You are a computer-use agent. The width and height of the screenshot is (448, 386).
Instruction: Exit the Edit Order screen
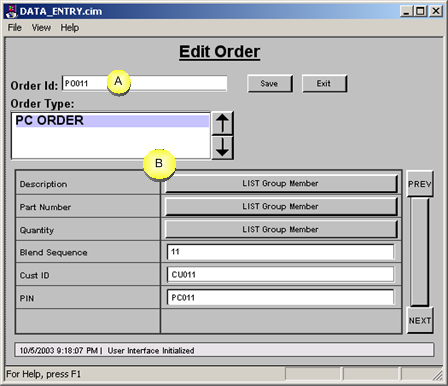[324, 83]
